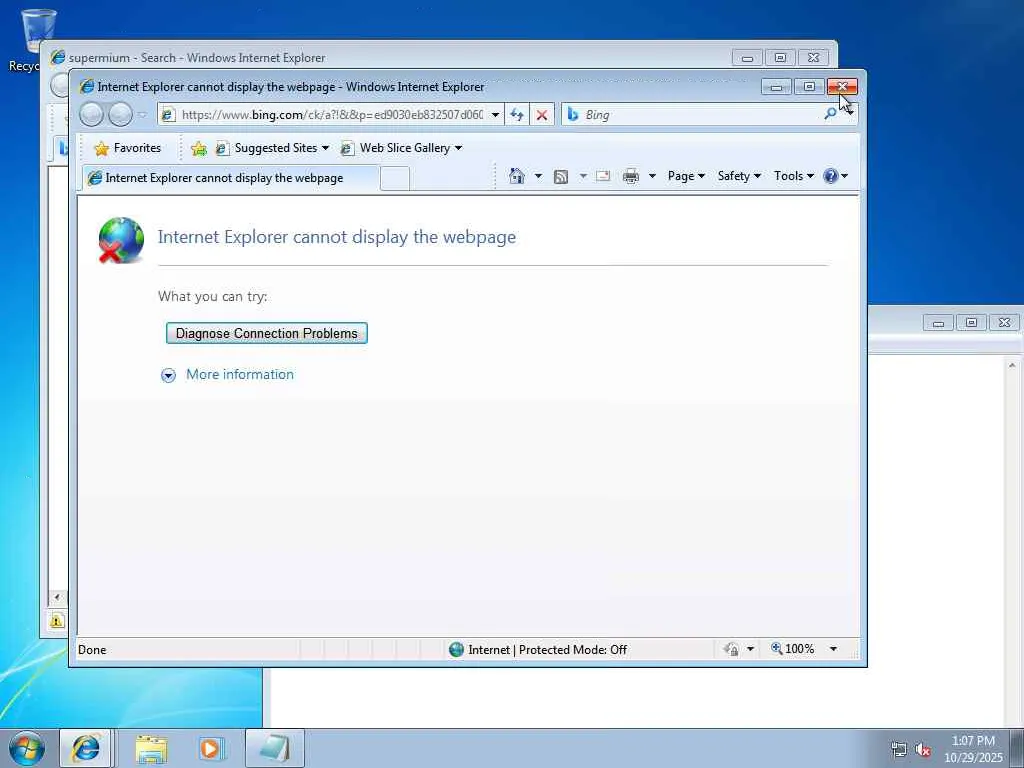Viewport: 1024px width, 768px height.
Task: Click Add to Favorites Bar star icon
Action: click(199, 149)
